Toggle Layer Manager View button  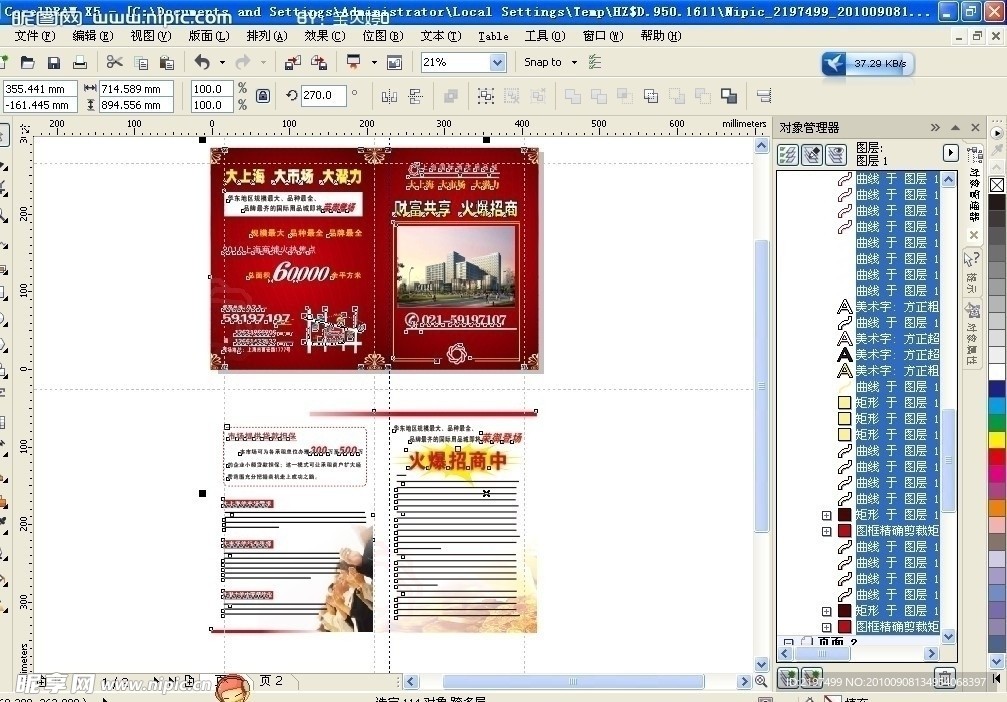pos(836,154)
